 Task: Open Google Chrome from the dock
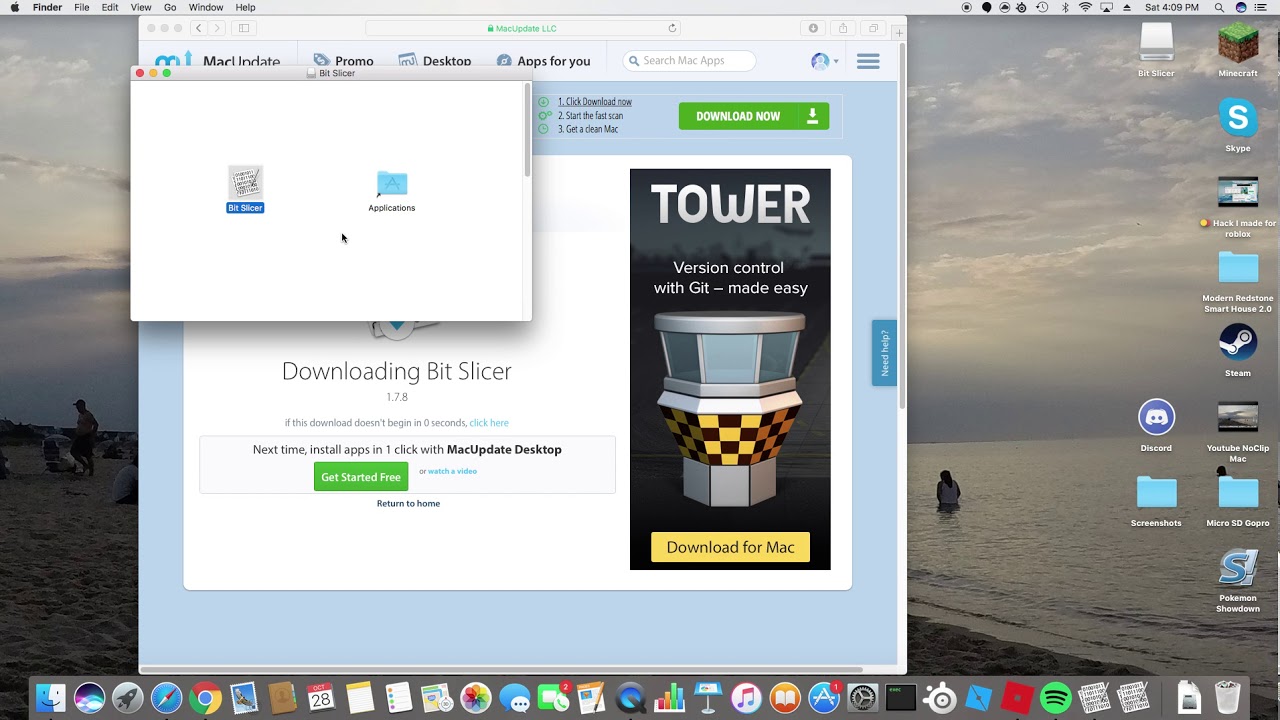[205, 698]
